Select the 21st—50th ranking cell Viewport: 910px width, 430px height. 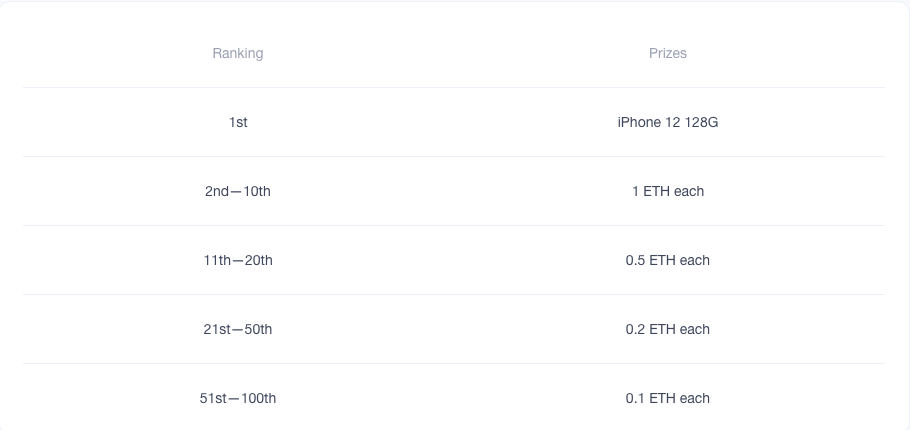[x=238, y=329]
